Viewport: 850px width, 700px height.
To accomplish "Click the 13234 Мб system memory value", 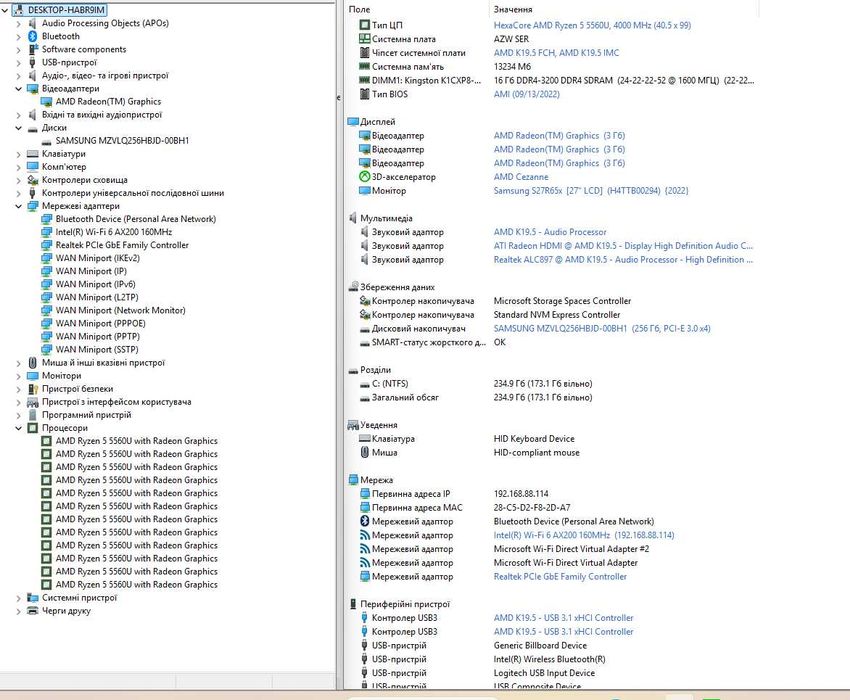I will (x=512, y=66).
